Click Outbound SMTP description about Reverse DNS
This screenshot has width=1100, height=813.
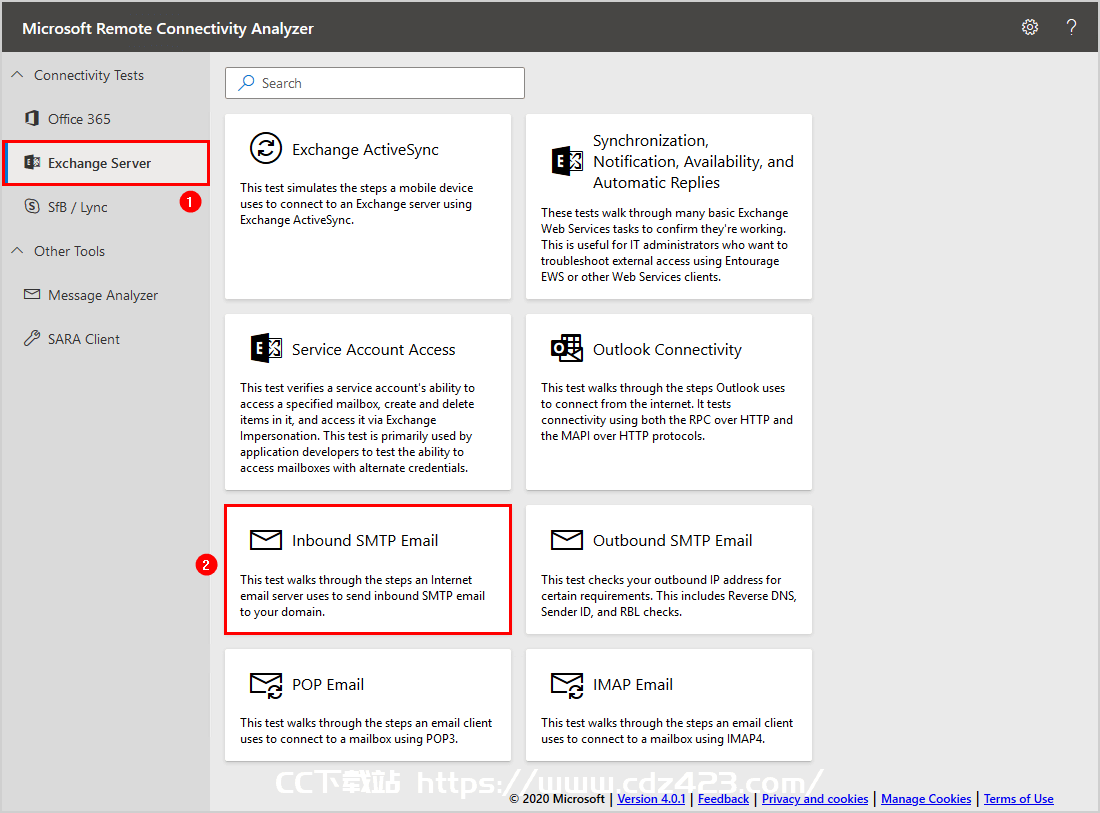[x=669, y=596]
